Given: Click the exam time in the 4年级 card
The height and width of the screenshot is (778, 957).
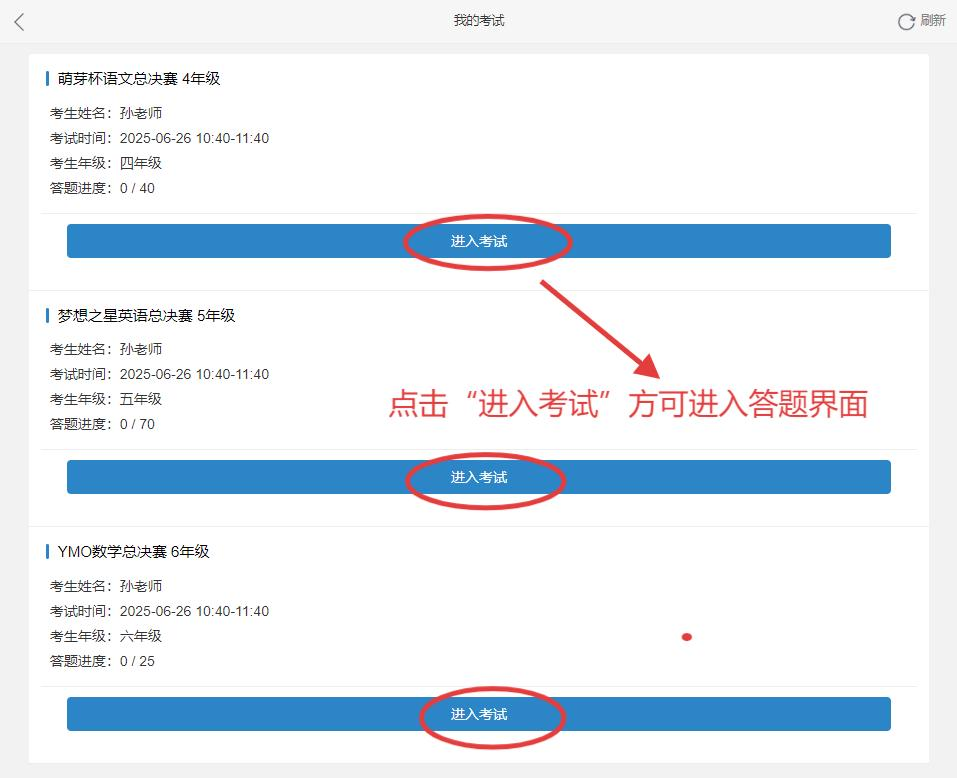Looking at the screenshot, I should tap(159, 139).
